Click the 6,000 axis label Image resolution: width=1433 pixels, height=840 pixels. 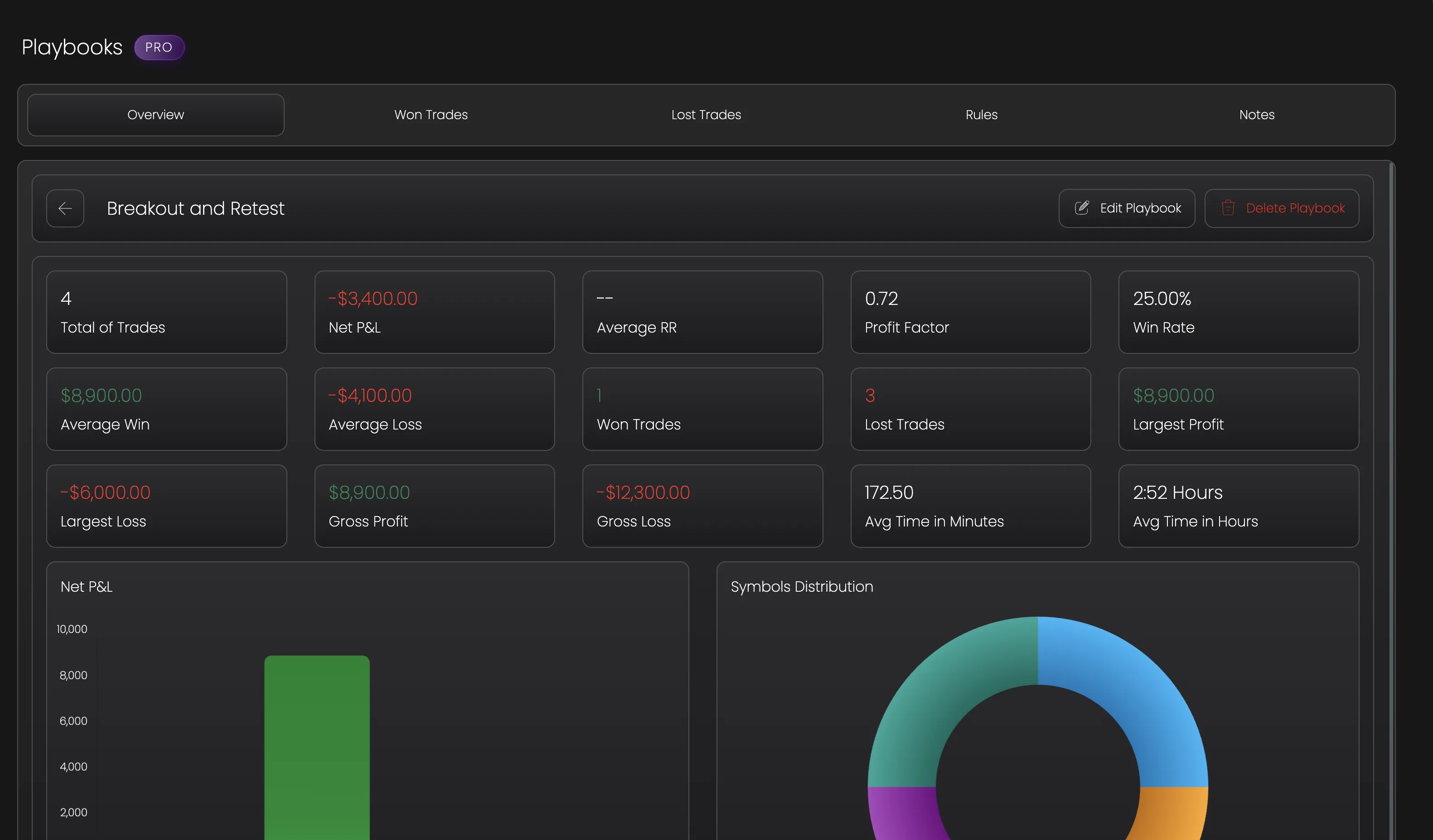[73, 721]
